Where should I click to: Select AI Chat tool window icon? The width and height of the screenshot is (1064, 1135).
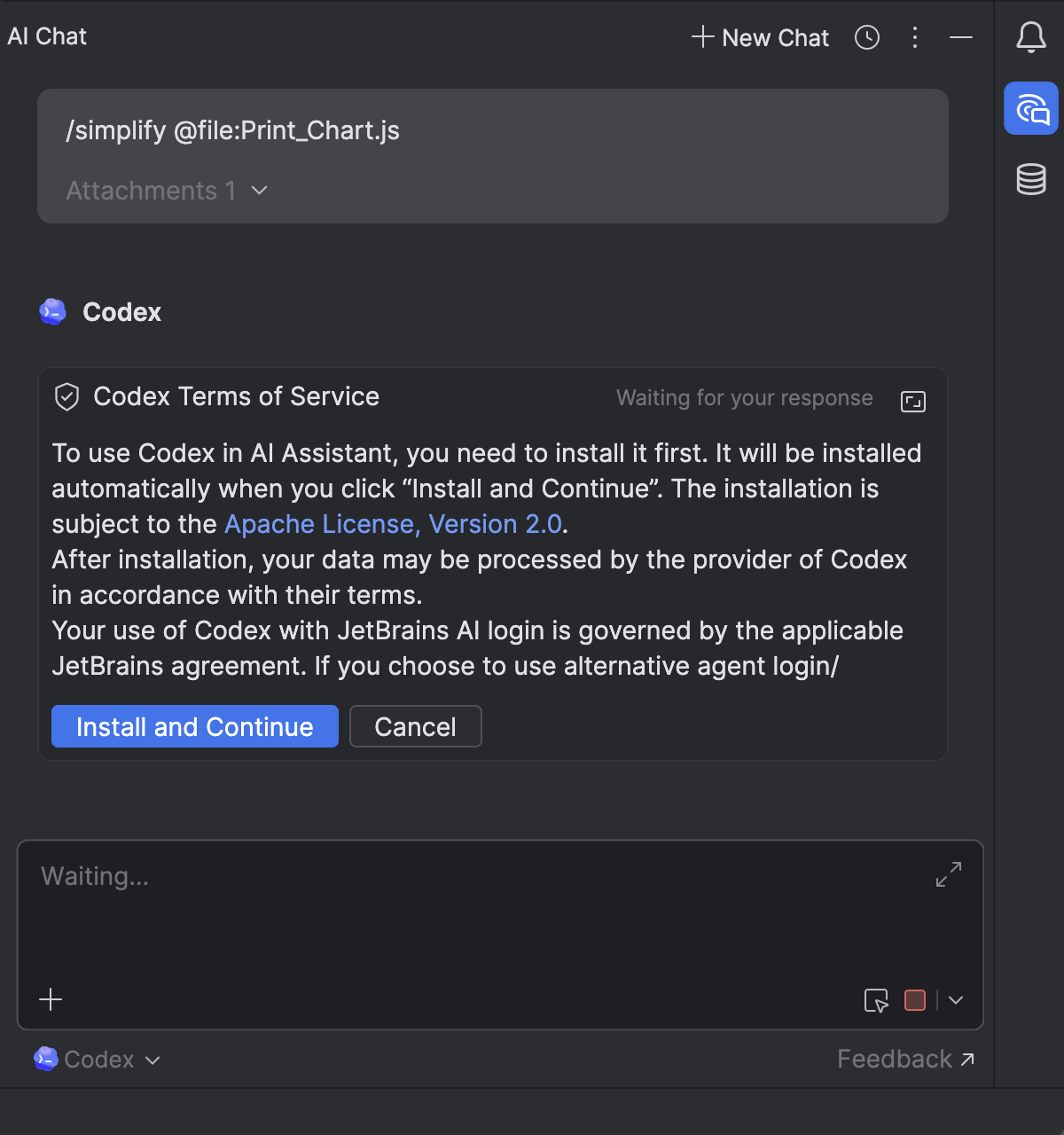pyautogui.click(x=1031, y=108)
